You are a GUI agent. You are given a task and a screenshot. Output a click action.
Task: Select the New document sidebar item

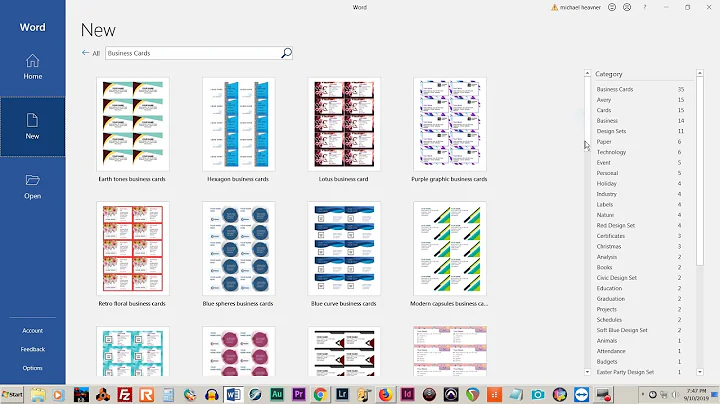pyautogui.click(x=32, y=127)
